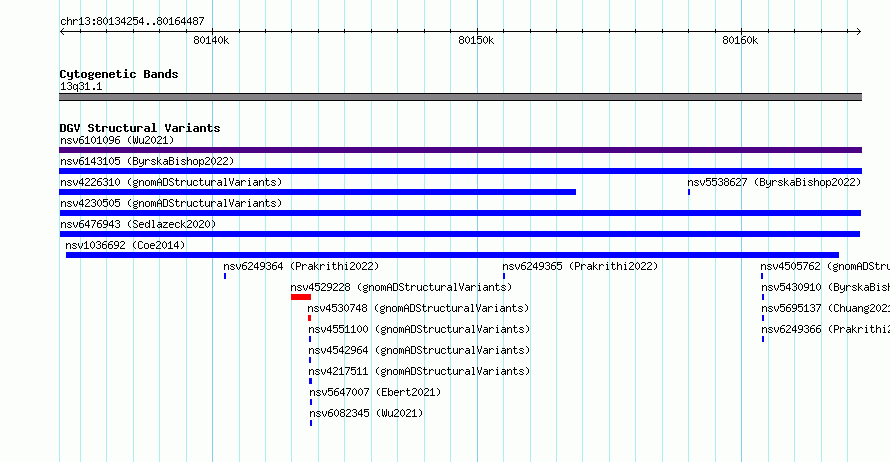Open nsv4226310 (gnomADStructuralVariants) label
This screenshot has height=462, width=890.
tap(171, 182)
